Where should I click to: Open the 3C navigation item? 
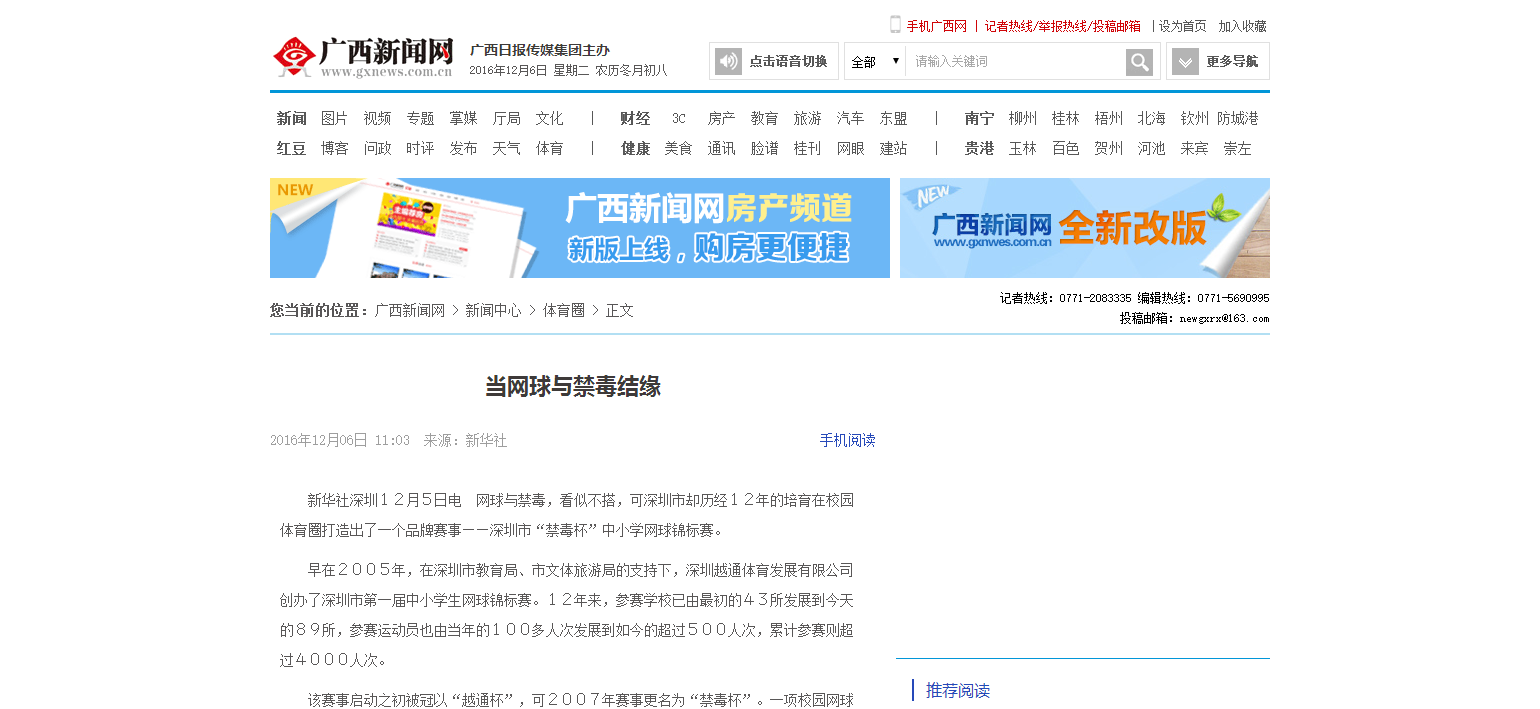[x=679, y=118]
